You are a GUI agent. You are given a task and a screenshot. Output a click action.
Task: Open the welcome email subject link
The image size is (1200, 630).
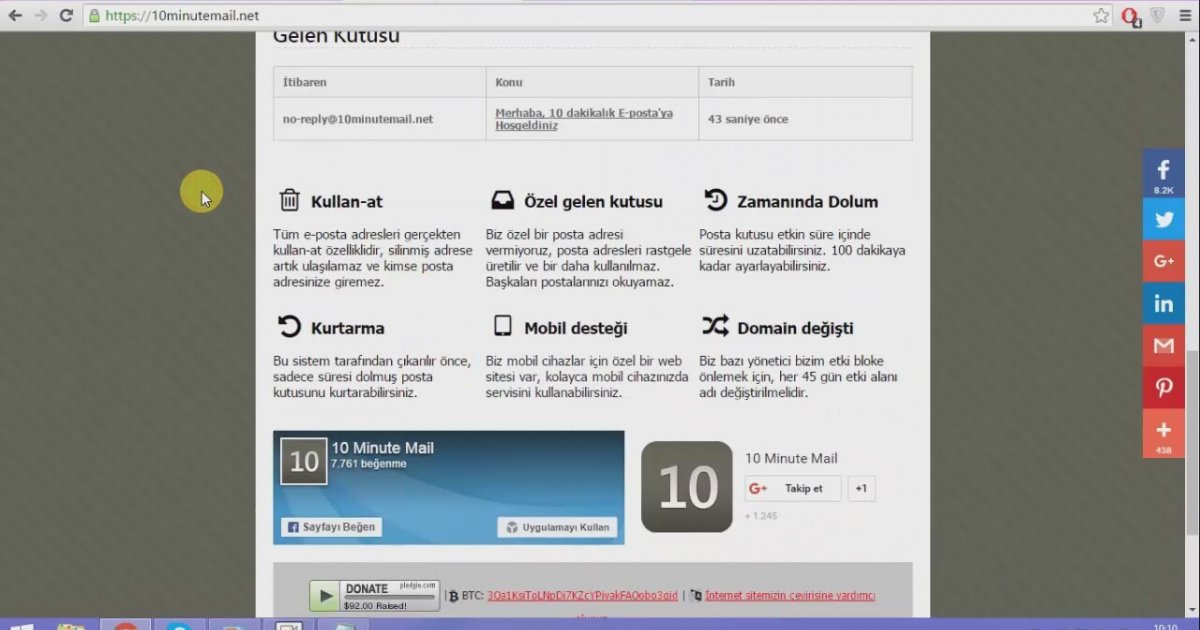click(584, 119)
